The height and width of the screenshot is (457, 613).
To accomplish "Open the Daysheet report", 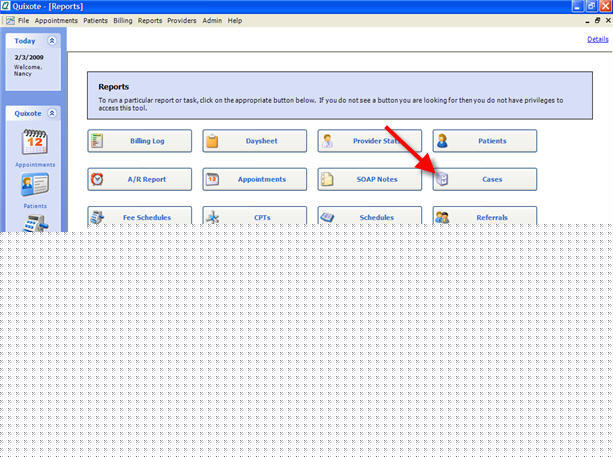I will (x=255, y=141).
